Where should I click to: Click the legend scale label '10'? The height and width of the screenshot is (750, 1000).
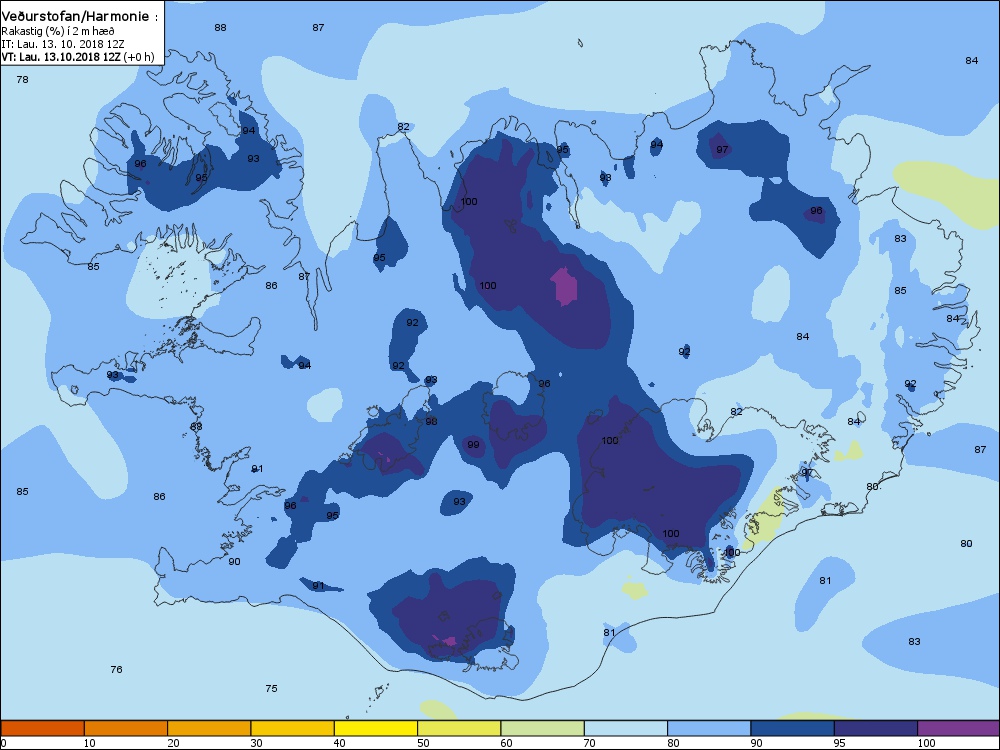pos(89,743)
